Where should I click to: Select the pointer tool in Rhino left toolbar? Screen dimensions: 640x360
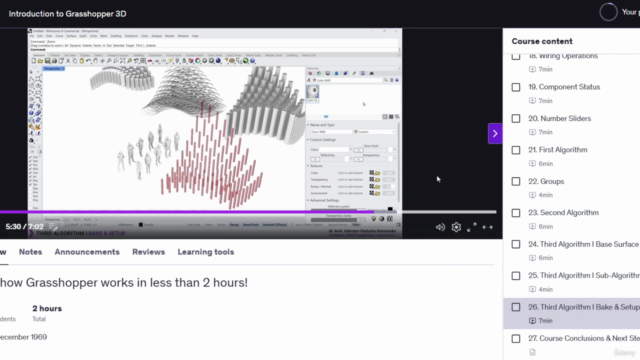tap(32, 72)
